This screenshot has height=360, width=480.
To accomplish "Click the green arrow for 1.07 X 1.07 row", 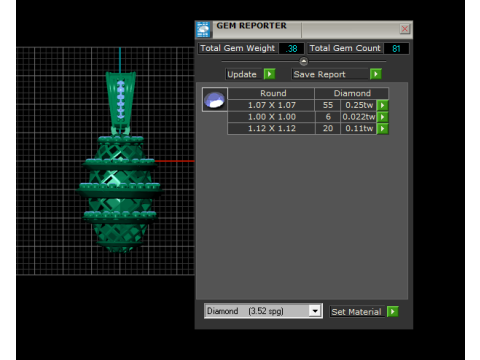I will tap(382, 105).
